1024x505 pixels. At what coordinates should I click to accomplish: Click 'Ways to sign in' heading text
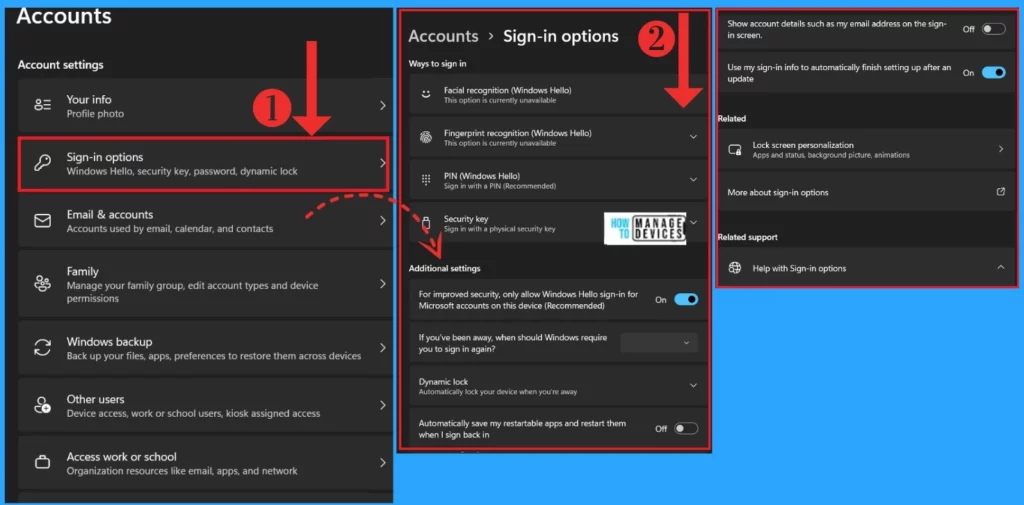[x=437, y=64]
